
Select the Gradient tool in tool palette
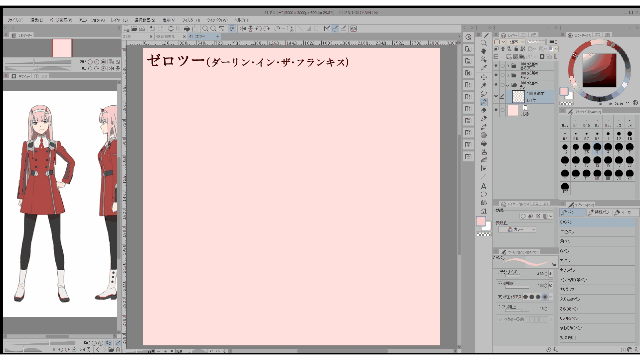coord(484,160)
